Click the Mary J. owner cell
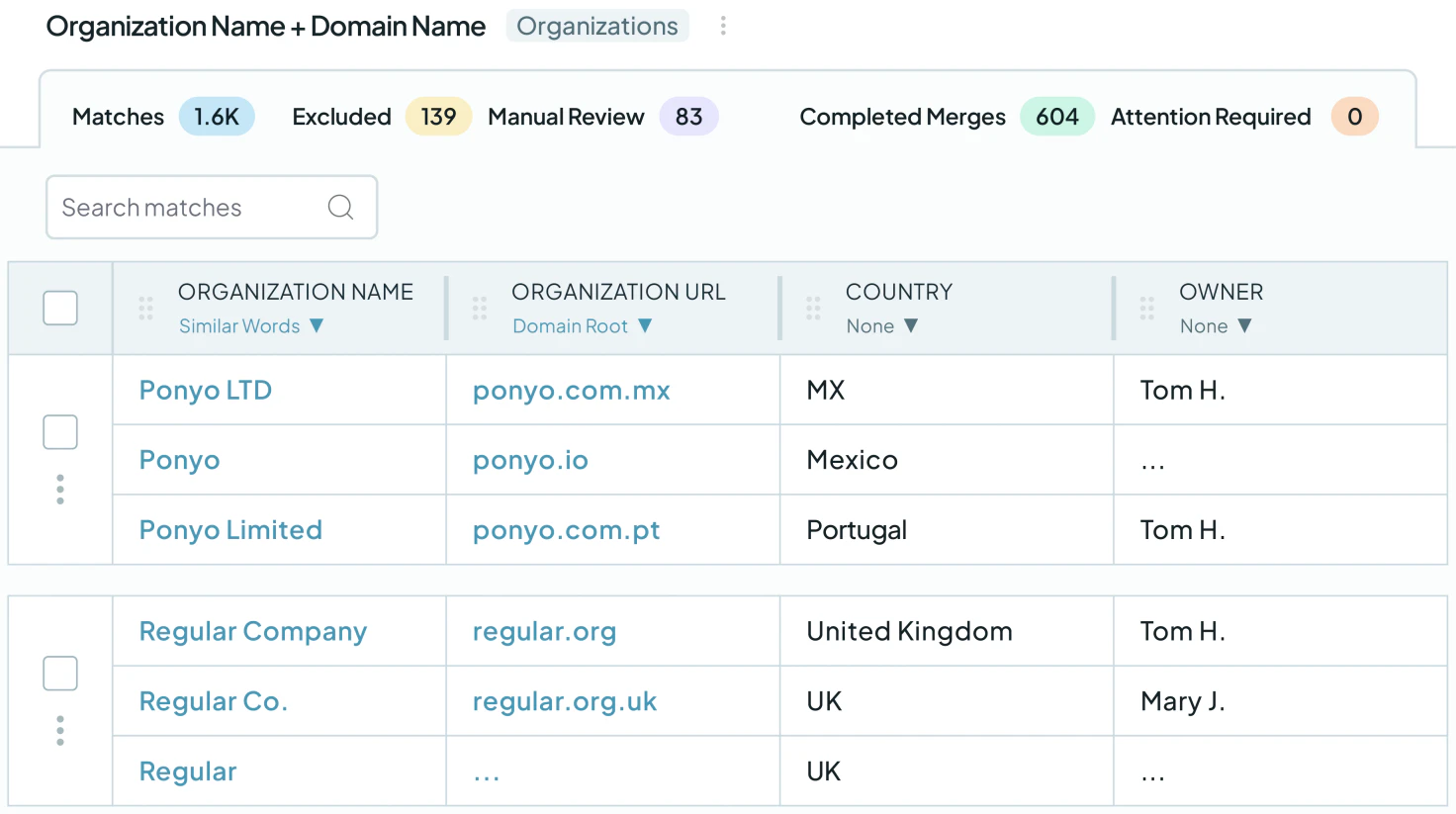This screenshot has height=814, width=1456. 1280,701
